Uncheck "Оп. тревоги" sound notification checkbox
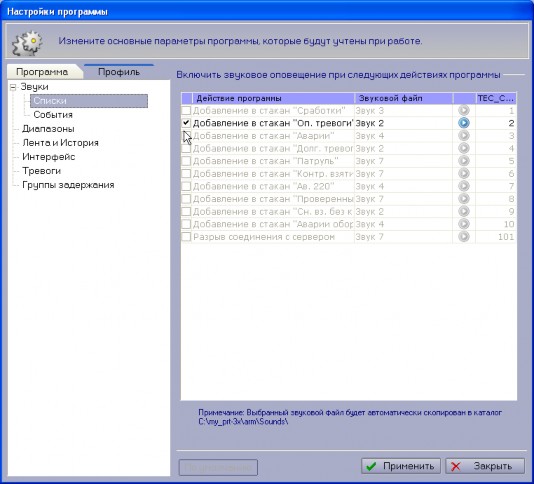Viewport: 534px width, 484px height. (186, 123)
